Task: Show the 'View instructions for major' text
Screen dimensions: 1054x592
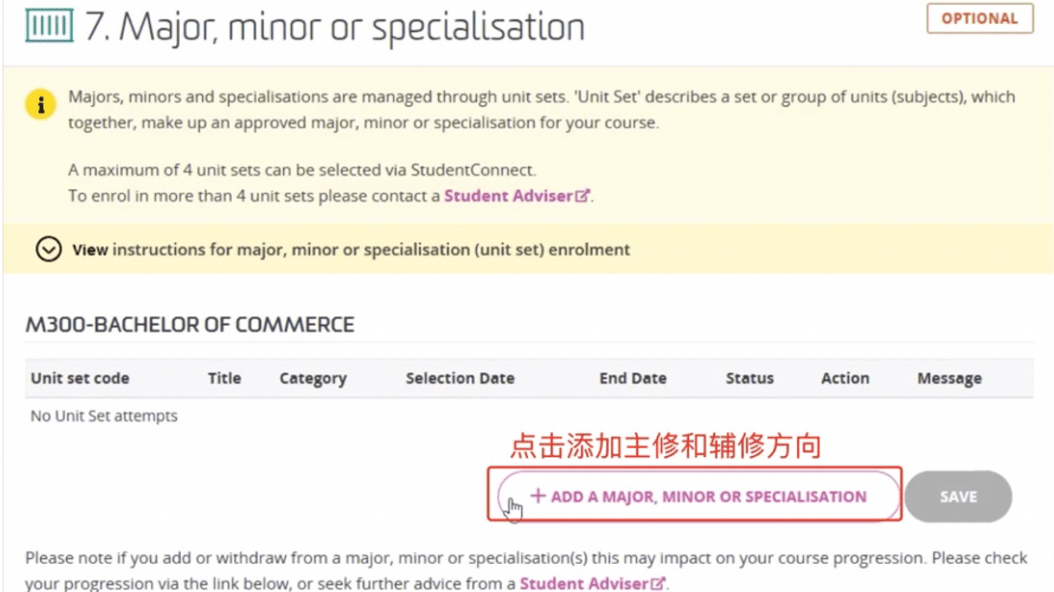Action: pos(351,249)
